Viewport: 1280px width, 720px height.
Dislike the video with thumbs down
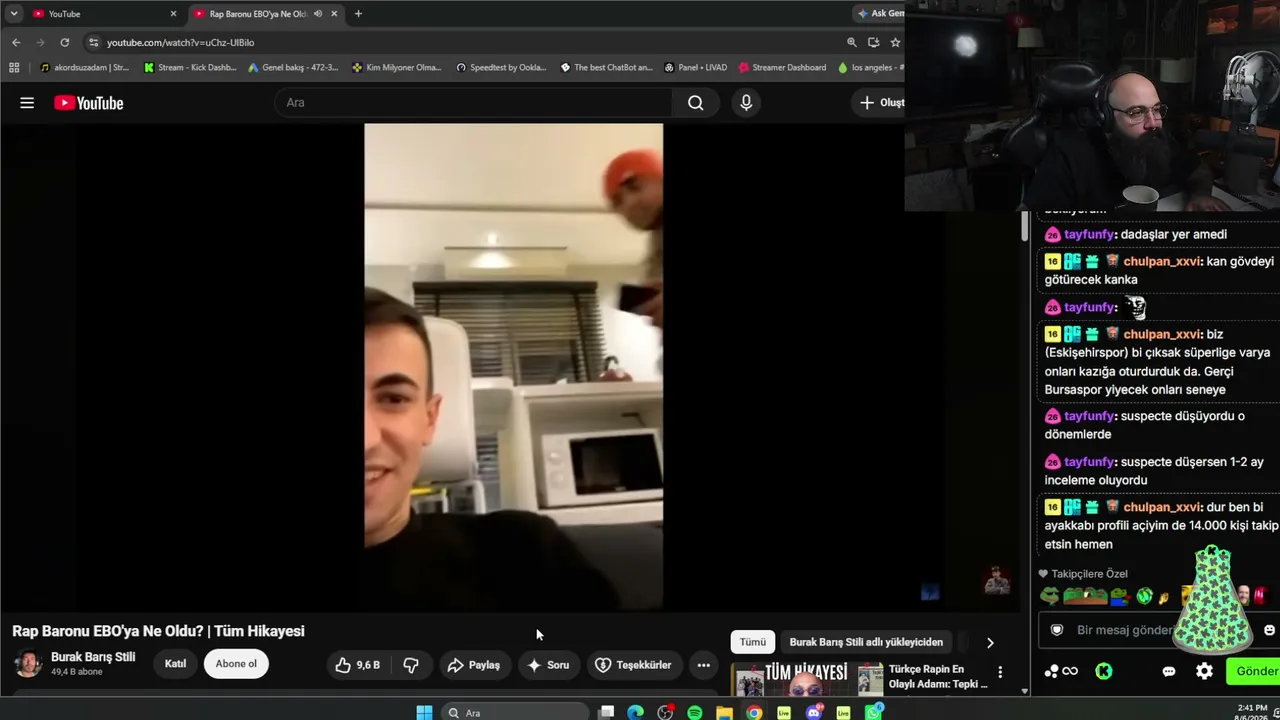pyautogui.click(x=410, y=665)
